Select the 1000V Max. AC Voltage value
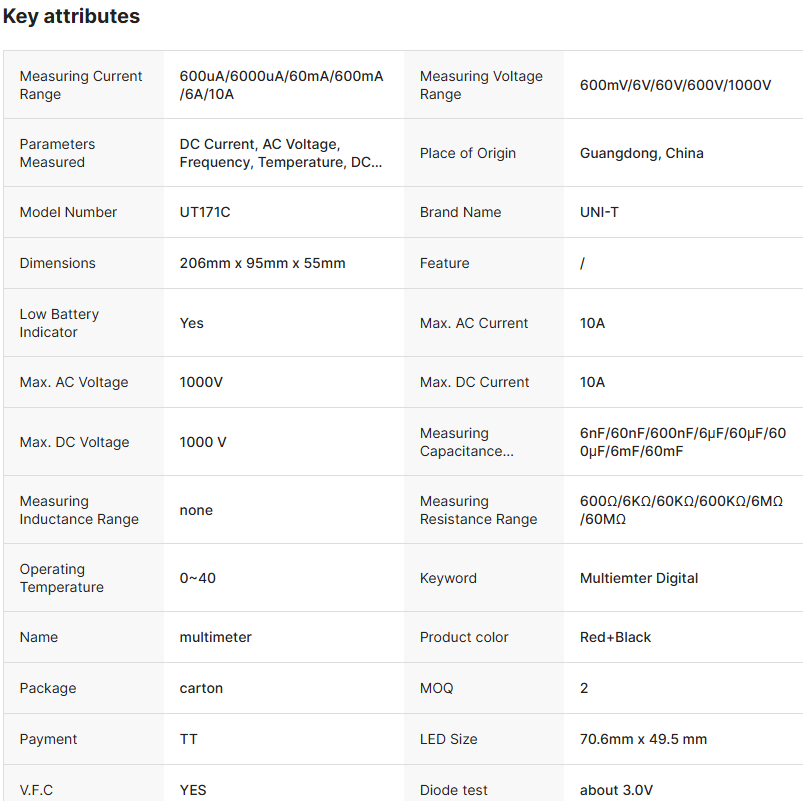The image size is (803, 801). point(201,382)
